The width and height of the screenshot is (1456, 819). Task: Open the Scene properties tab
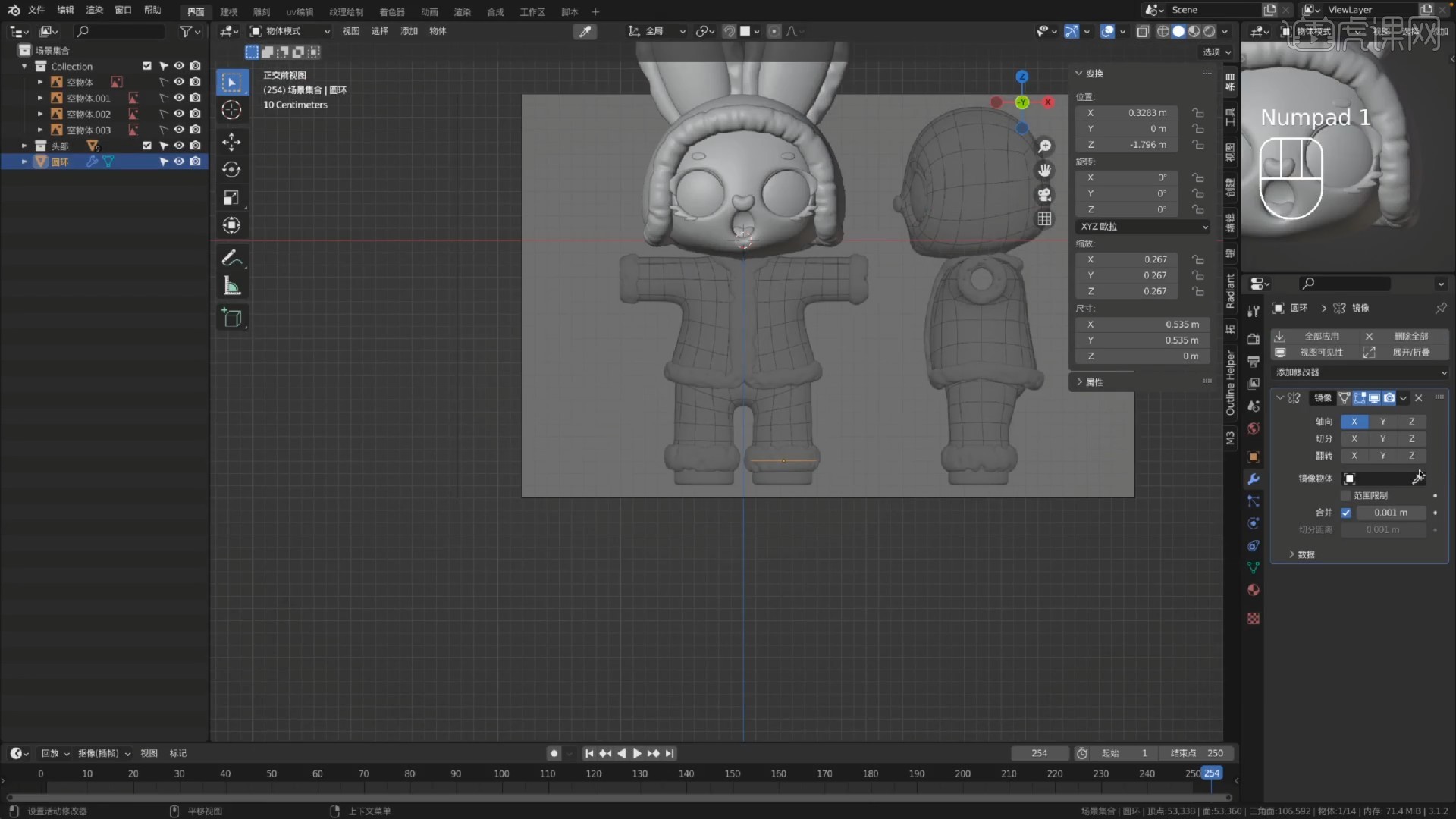click(x=1254, y=406)
